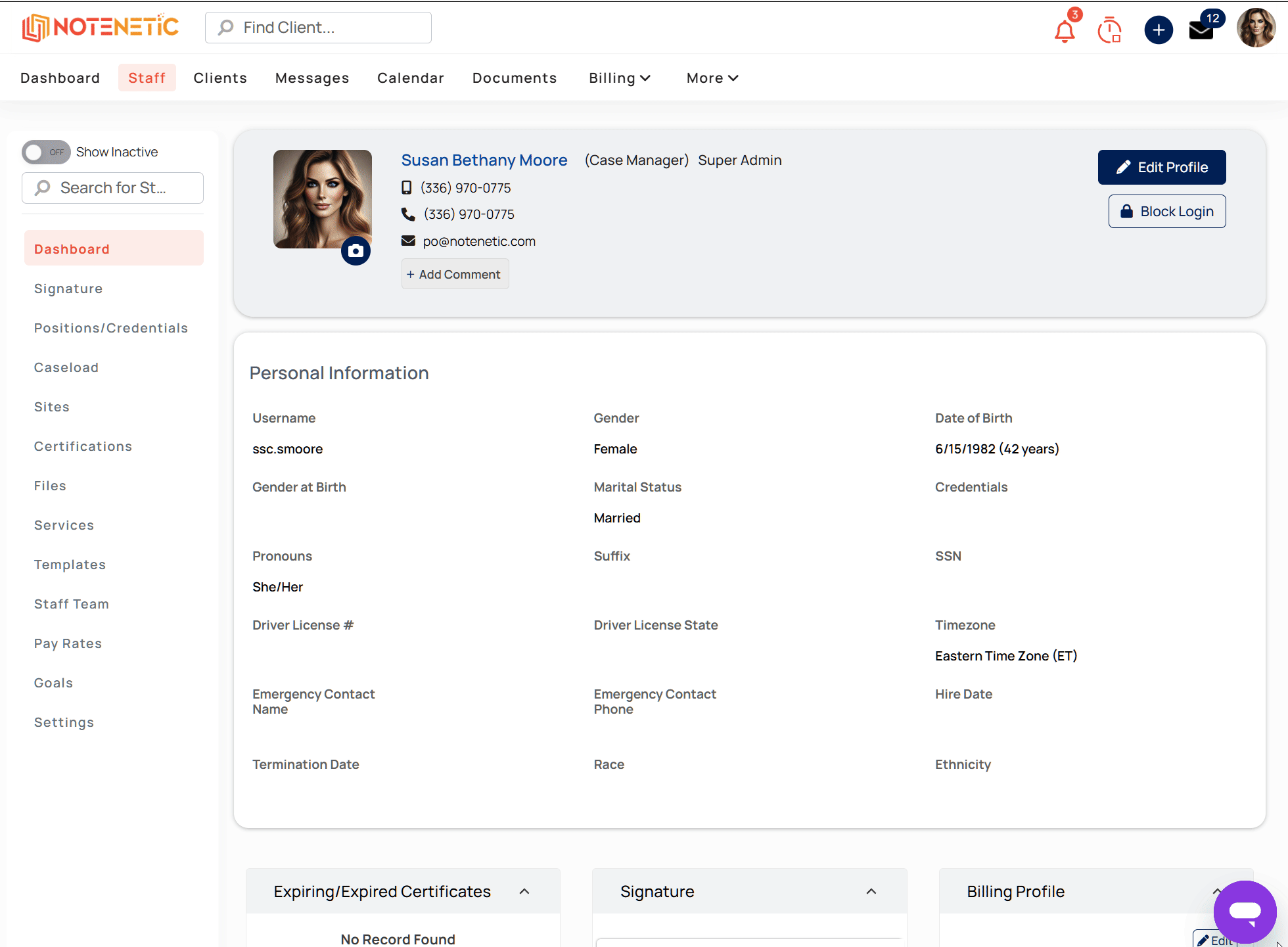Click the Find Client search field
Screen dimensions: 1288x947
[x=318, y=28]
